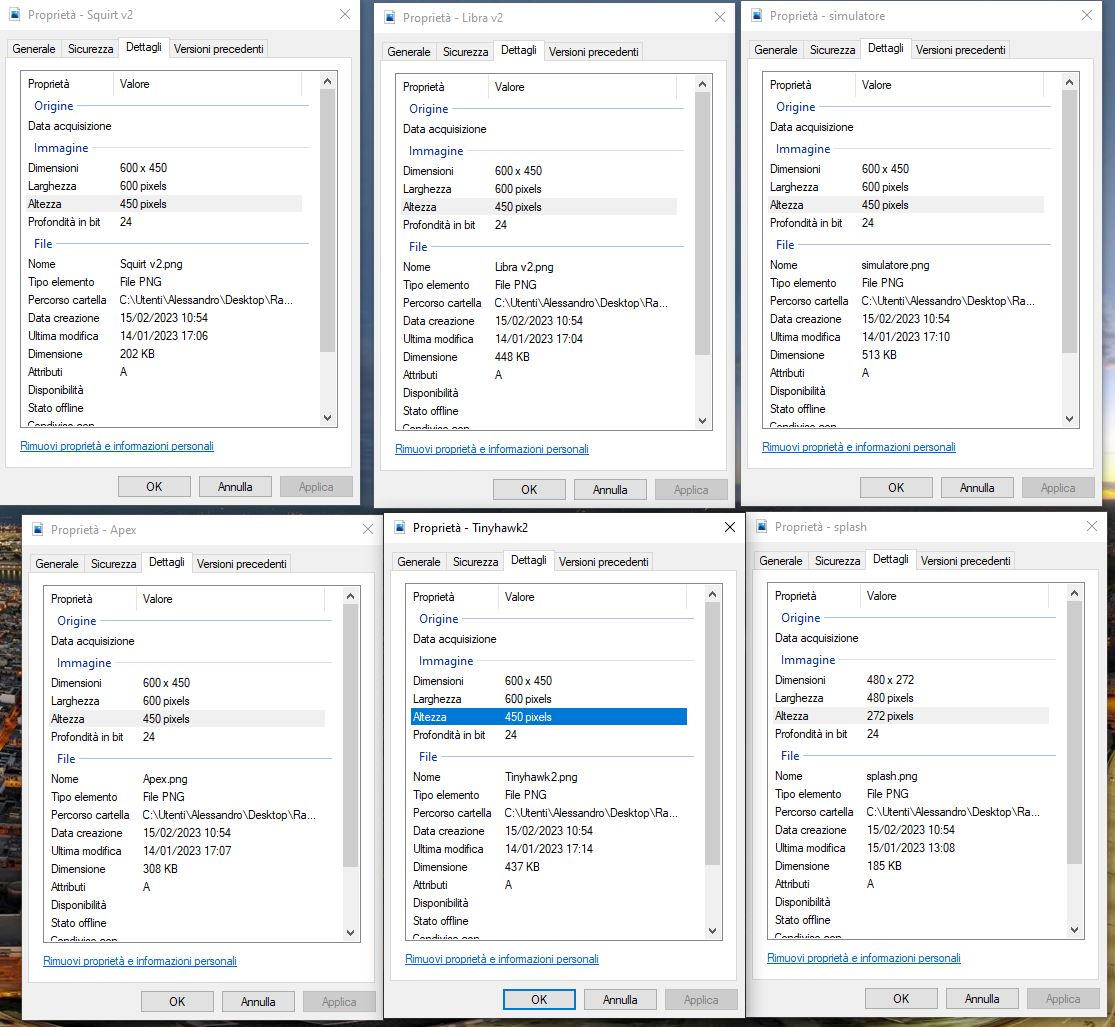Click the Apex dialog title bar icon
Viewport: 1115px width, 1027px height.
37,529
